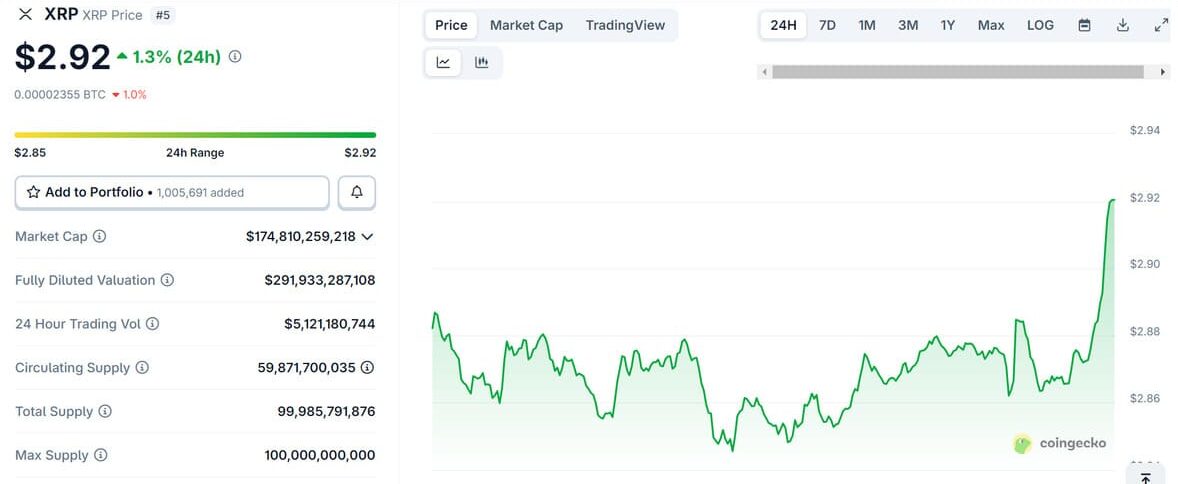The height and width of the screenshot is (484, 1178).
Task: Add XRP to Portfolio
Action: point(171,192)
